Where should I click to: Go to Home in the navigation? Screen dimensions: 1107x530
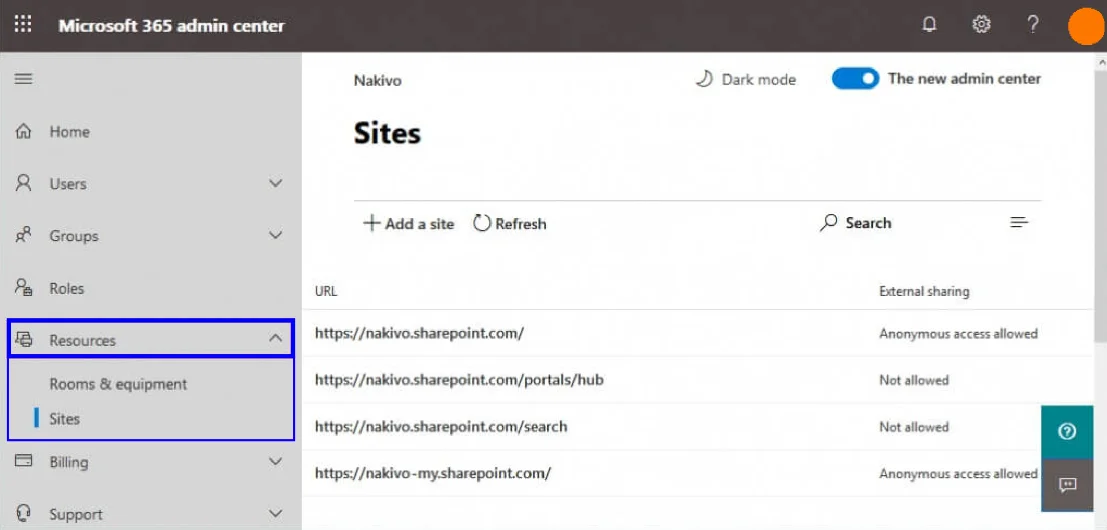pyautogui.click(x=69, y=132)
